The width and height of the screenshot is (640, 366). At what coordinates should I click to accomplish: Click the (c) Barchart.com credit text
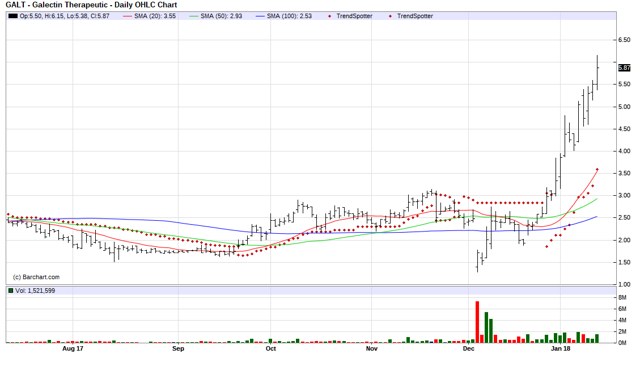point(36,277)
